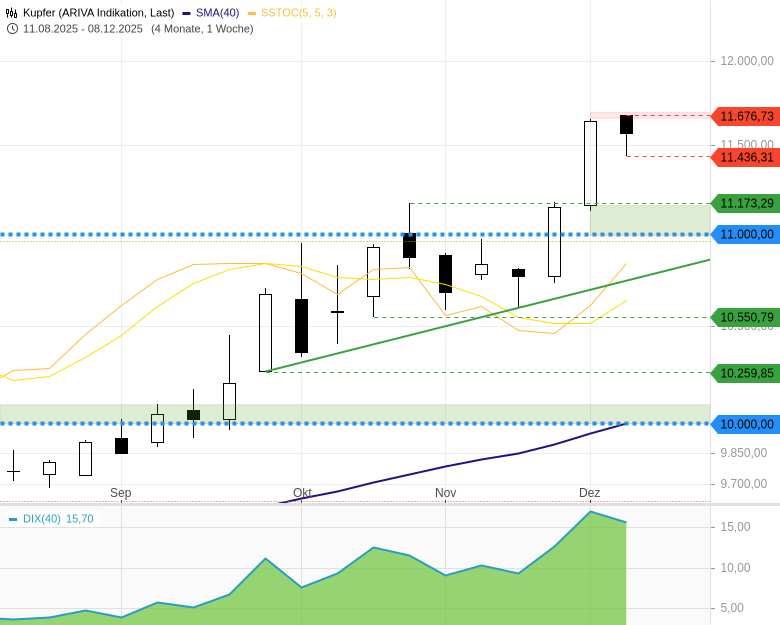Click the green 10.259,85 level tag
Image resolution: width=780 pixels, height=625 pixels.
click(746, 373)
